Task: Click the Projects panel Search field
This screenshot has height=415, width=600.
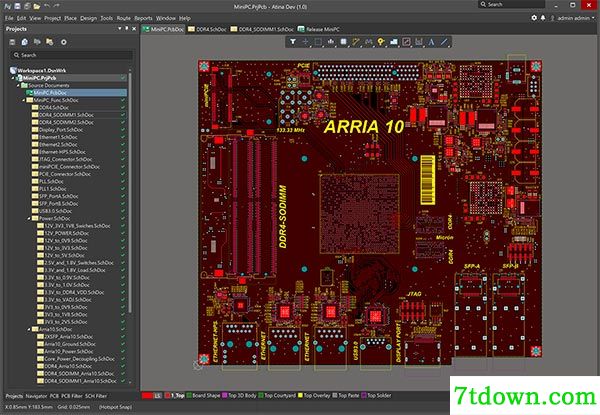Action: (72, 55)
